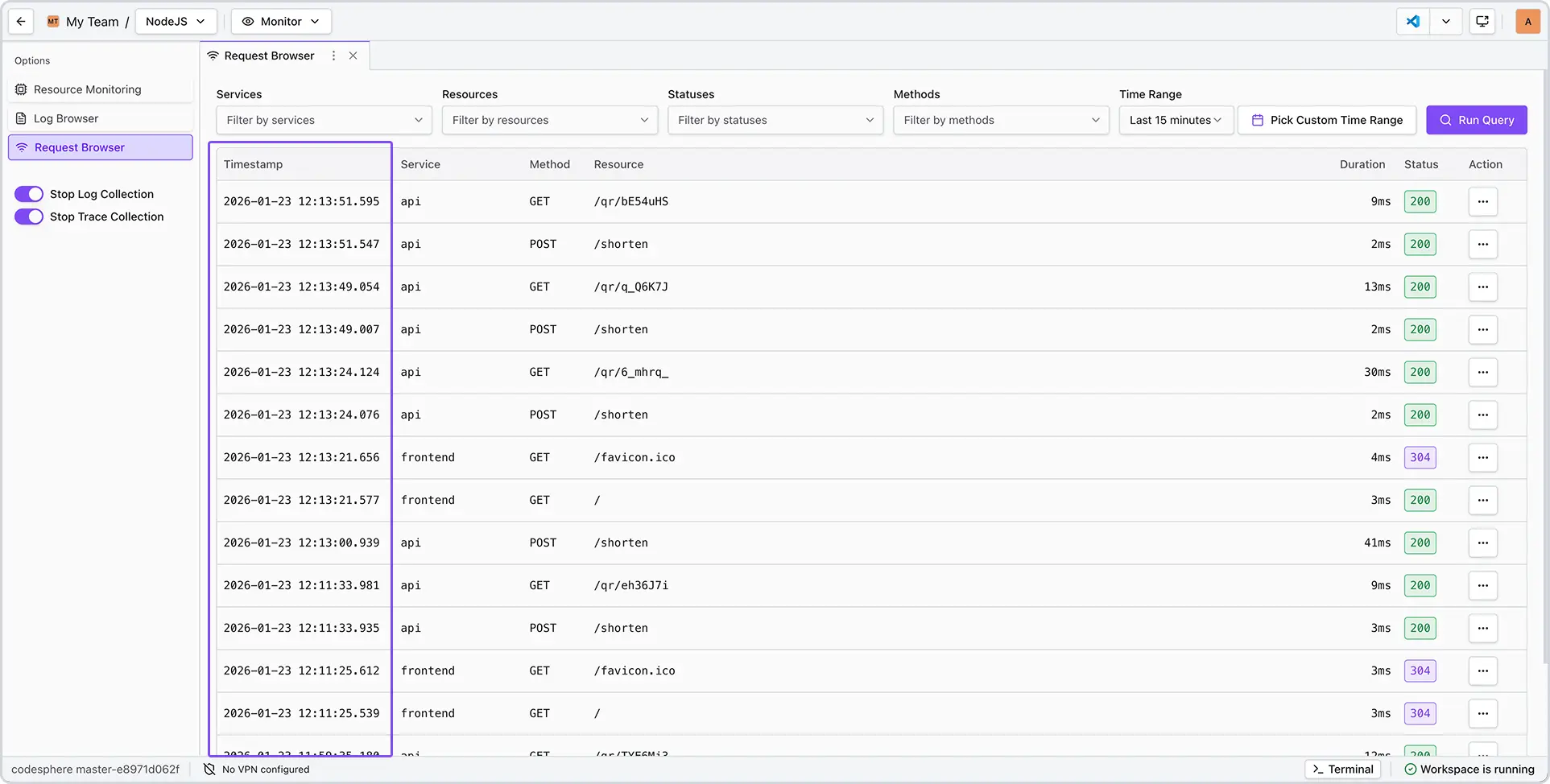This screenshot has width=1550, height=784.
Task: Click the monitor display icon
Action: point(1482,22)
